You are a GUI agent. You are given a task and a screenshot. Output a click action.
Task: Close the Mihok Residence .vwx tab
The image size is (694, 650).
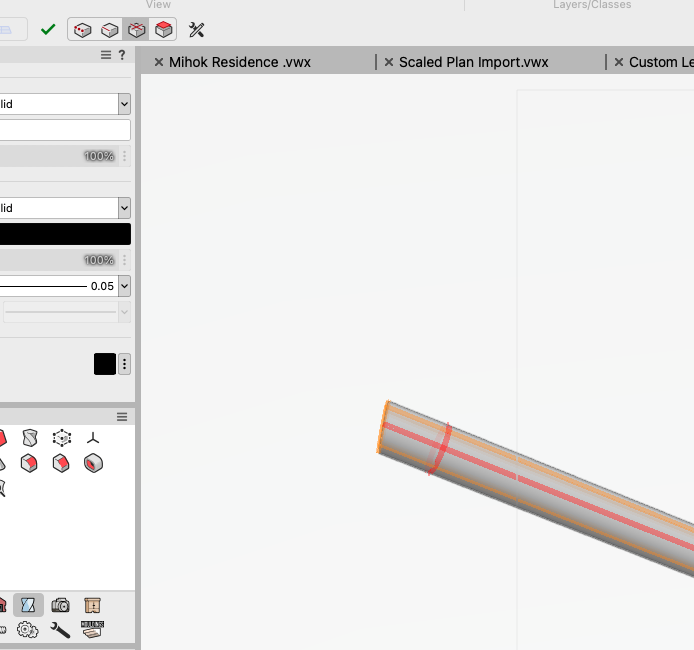click(158, 62)
